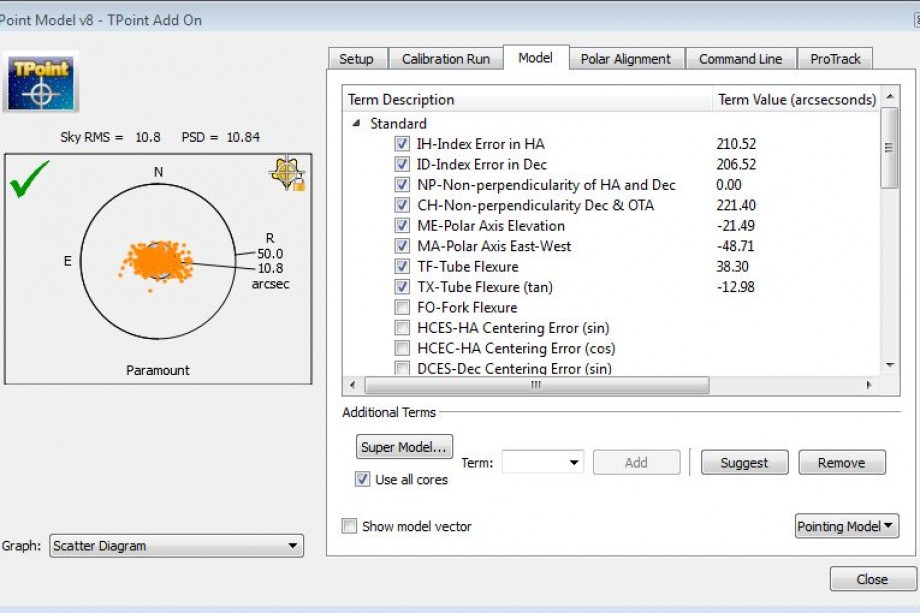Click the TPoint logo icon
Screen dimensions: 920x613
pos(40,83)
